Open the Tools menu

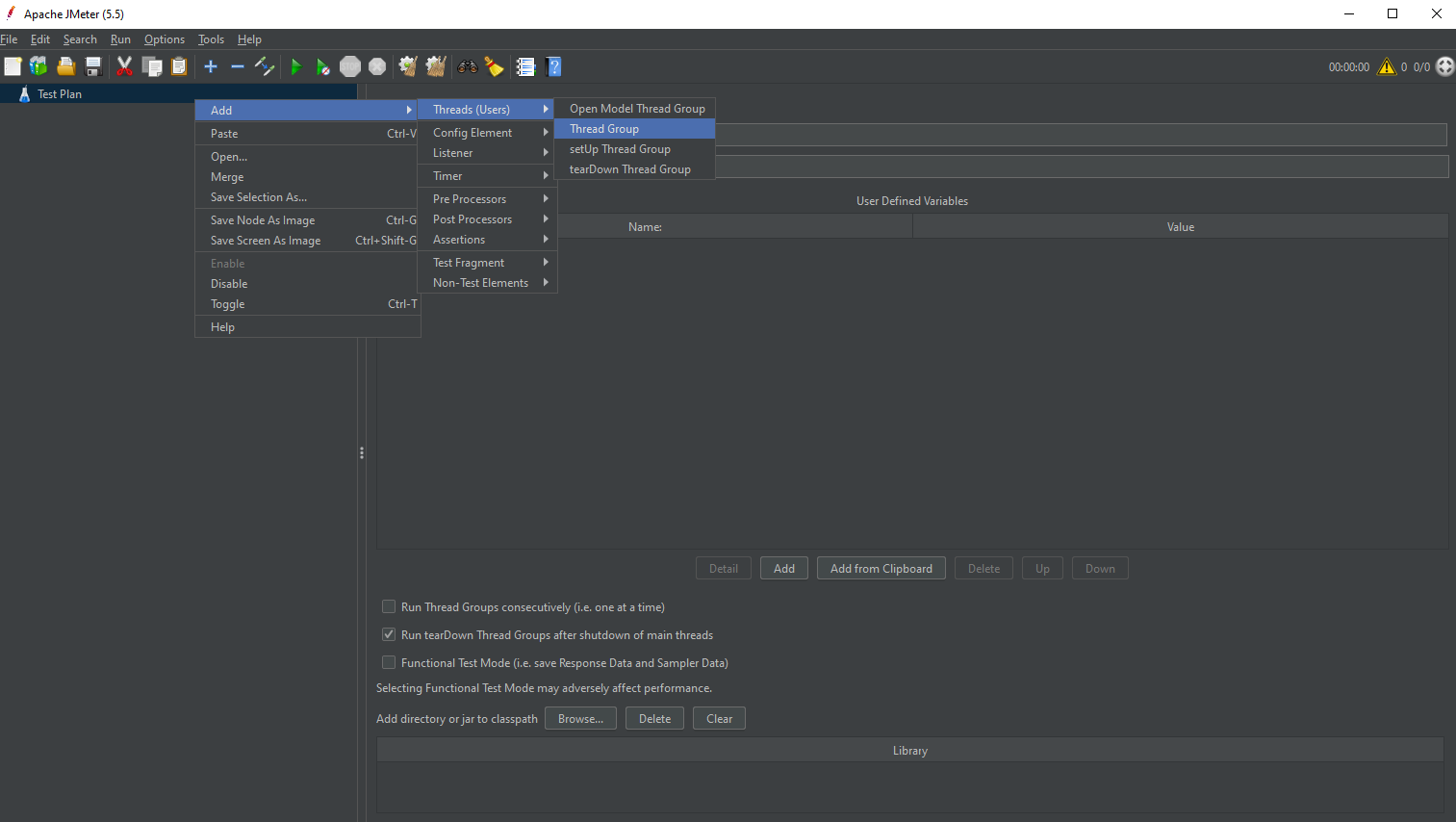pyautogui.click(x=211, y=39)
